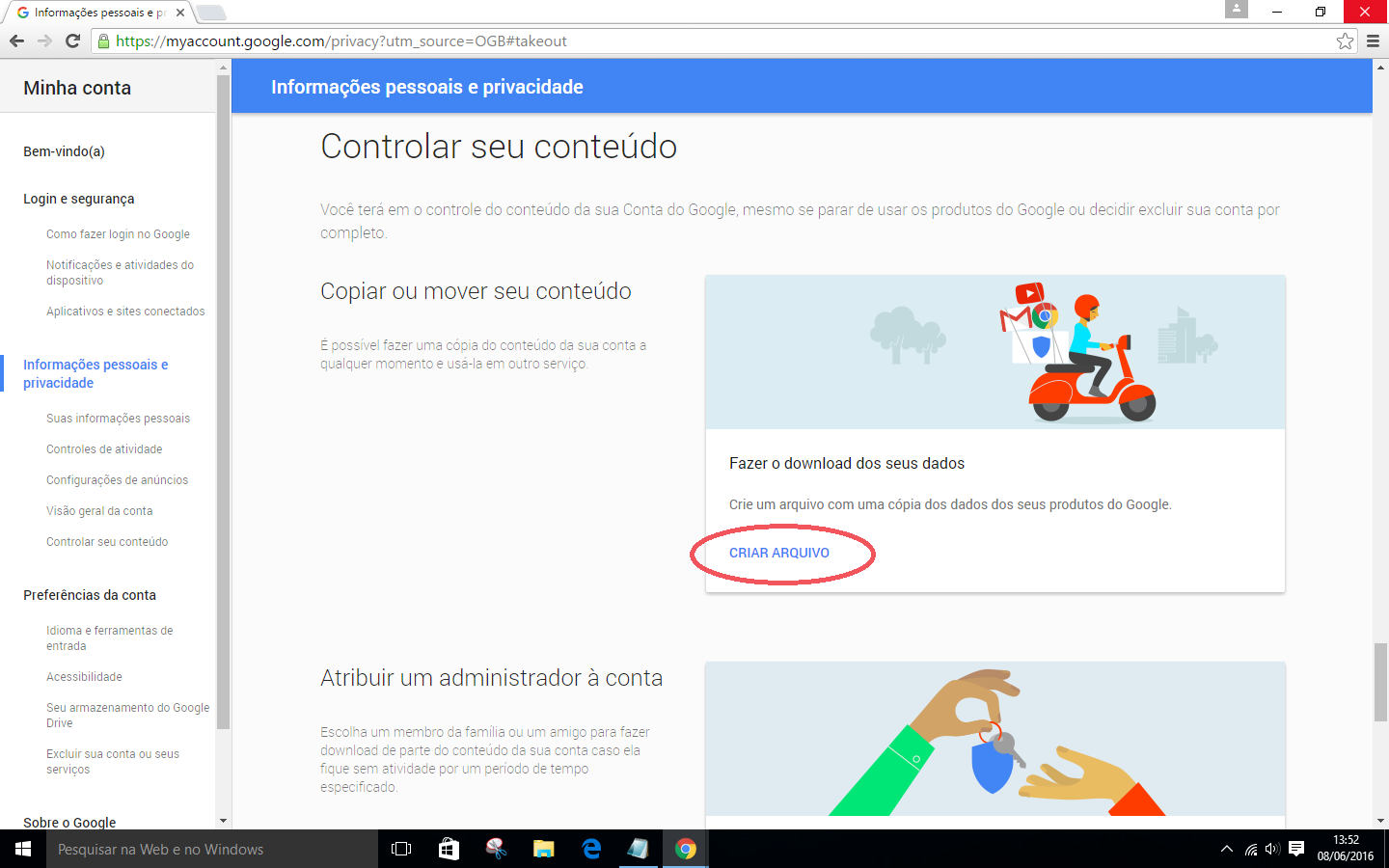1389x868 pixels.
Task: Open Notificações e atividades do dispositivo
Action: tap(120, 273)
